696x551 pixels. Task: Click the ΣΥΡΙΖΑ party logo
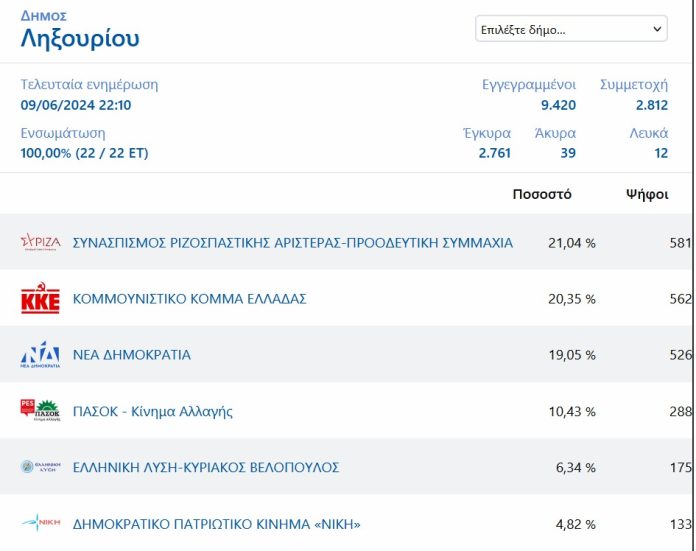pyautogui.click(x=40, y=242)
